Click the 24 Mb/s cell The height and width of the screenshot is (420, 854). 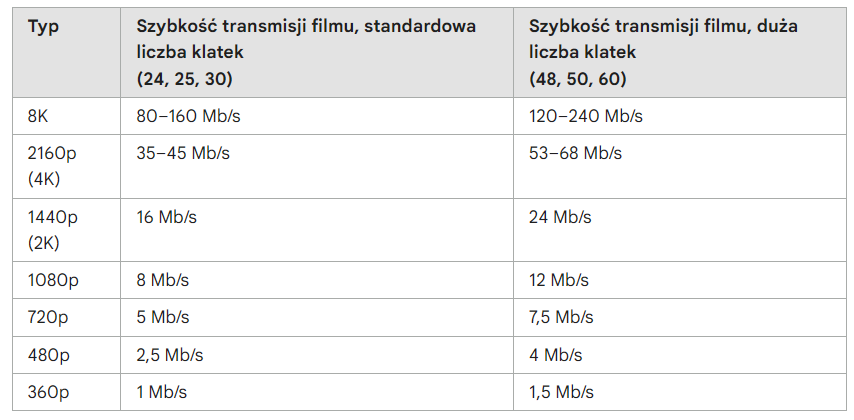[x=561, y=217]
